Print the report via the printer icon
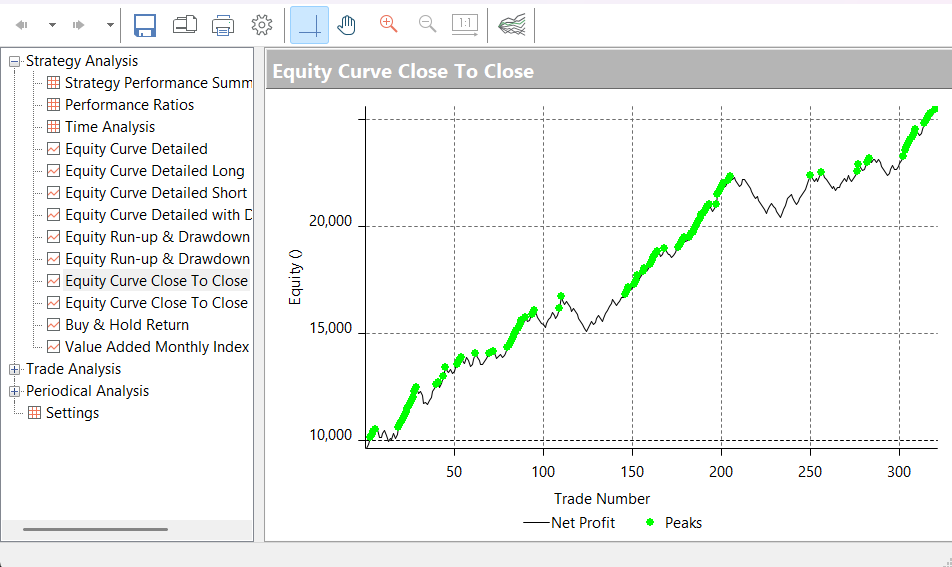Screen dimensions: 952x567 tap(223, 25)
